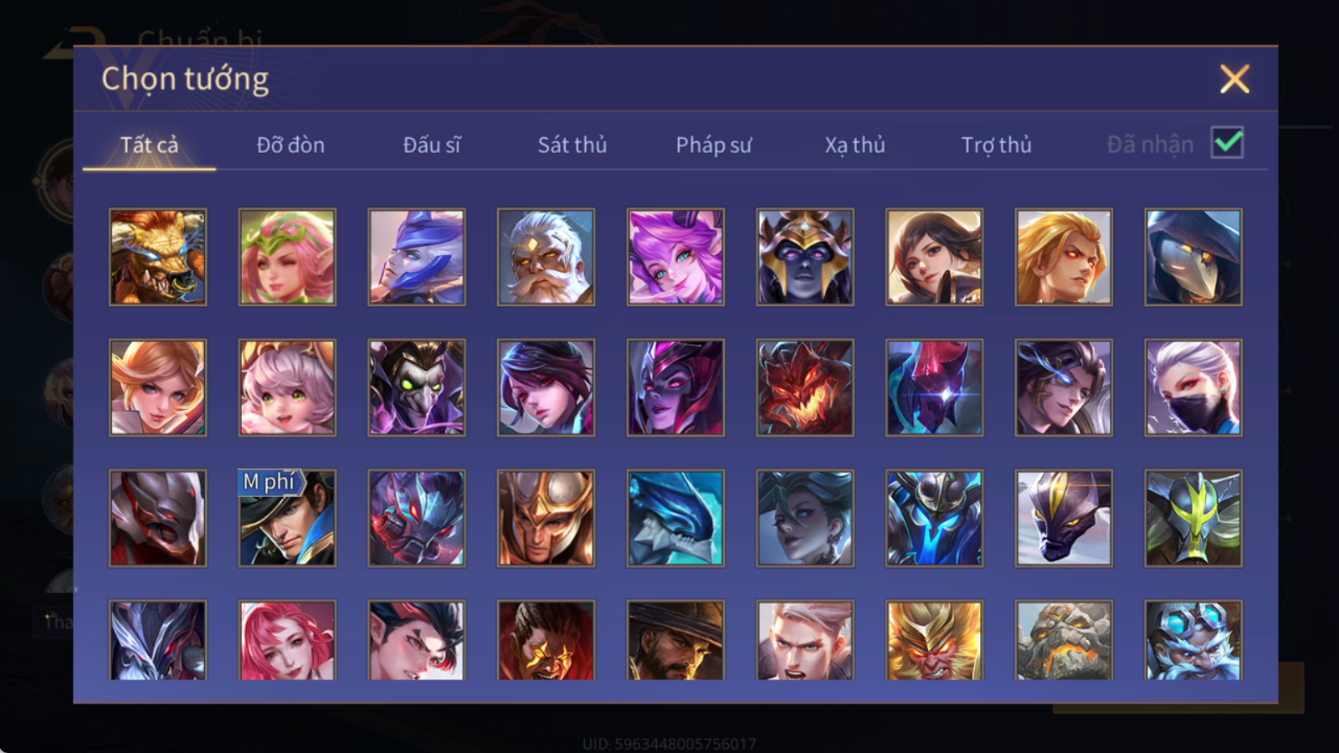
Task: Select the stone golem hero portrait
Action: point(1064,640)
